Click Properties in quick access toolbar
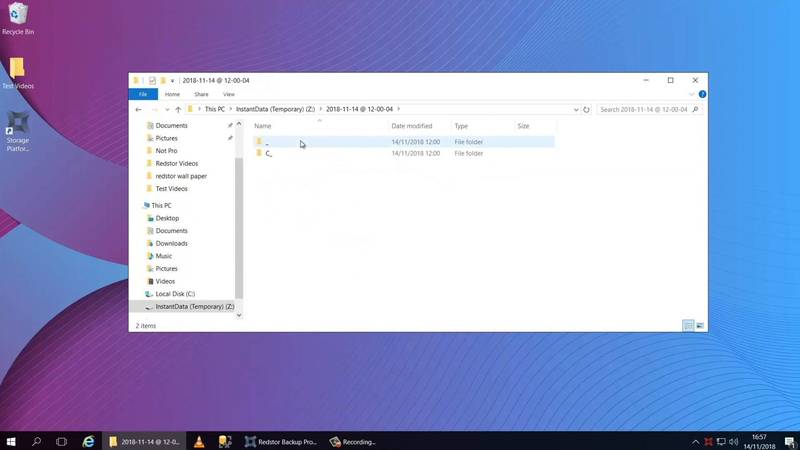The image size is (800, 450). coord(152,81)
